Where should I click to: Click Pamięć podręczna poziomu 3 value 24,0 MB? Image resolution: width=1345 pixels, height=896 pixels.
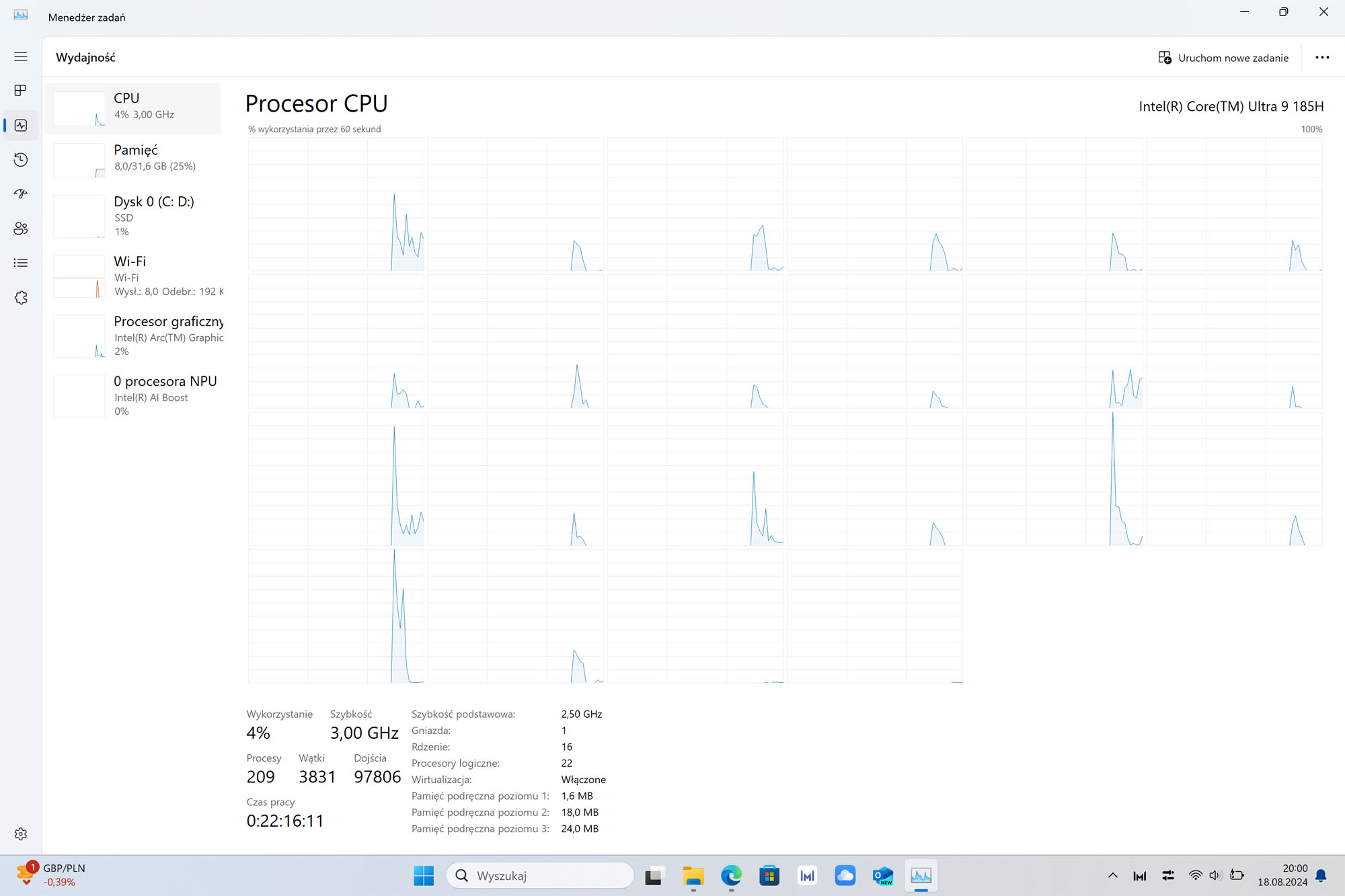point(580,829)
